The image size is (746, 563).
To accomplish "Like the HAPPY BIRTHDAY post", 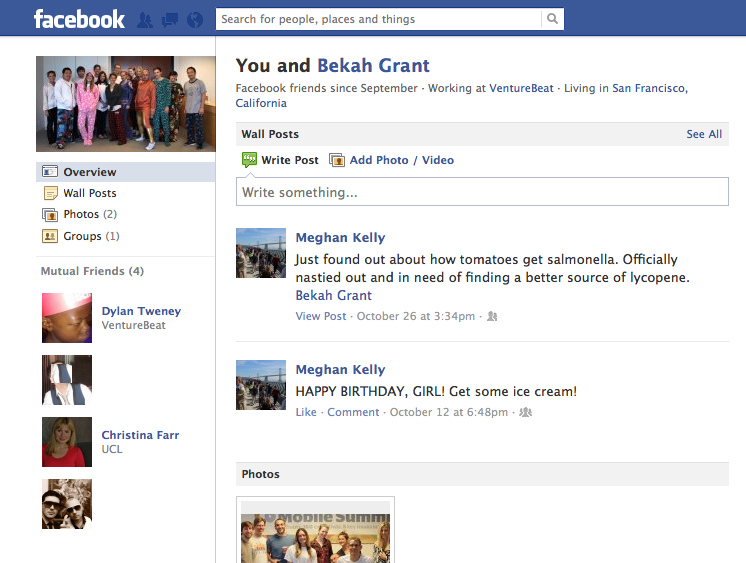I will [306, 412].
